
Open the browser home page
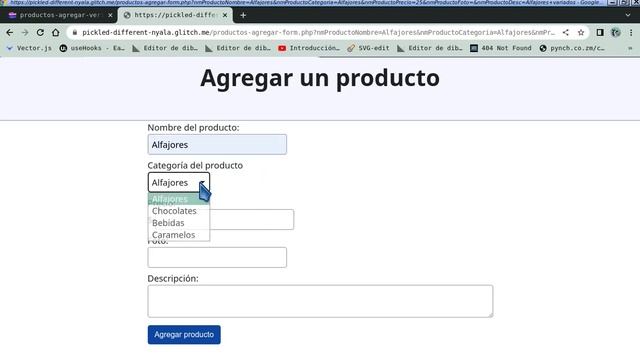click(x=56, y=32)
